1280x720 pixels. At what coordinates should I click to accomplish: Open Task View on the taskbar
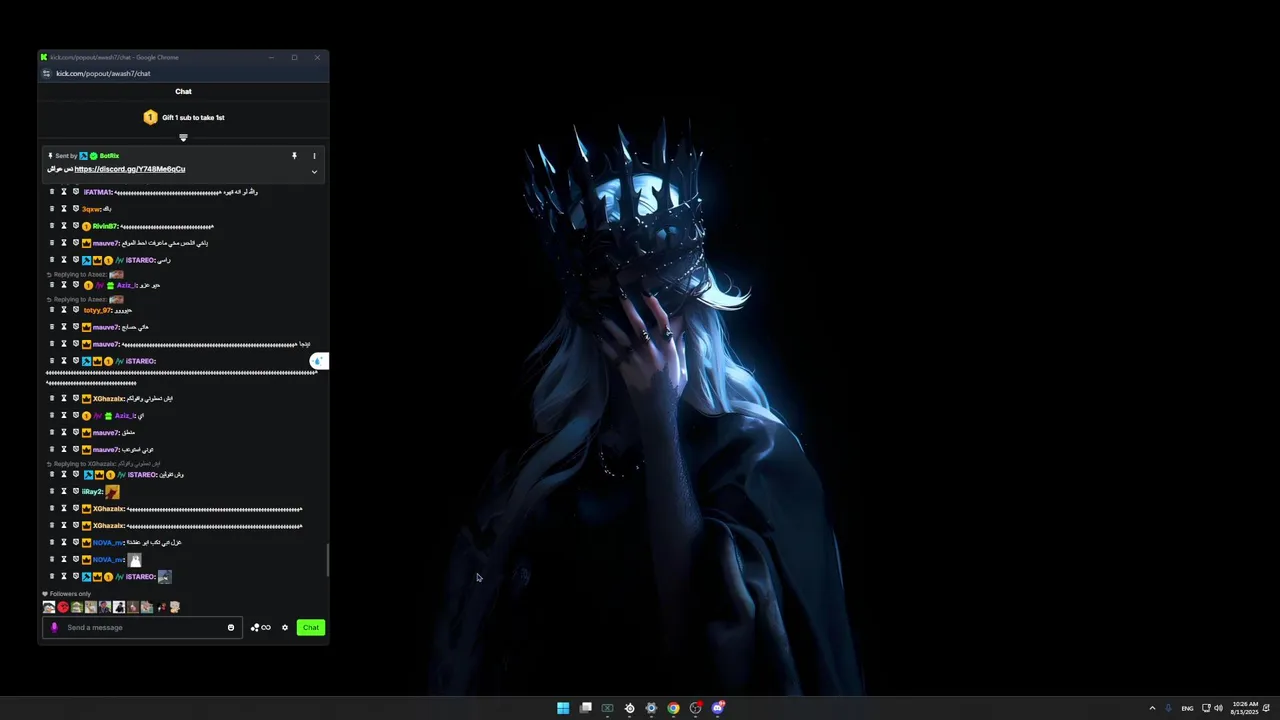click(586, 708)
